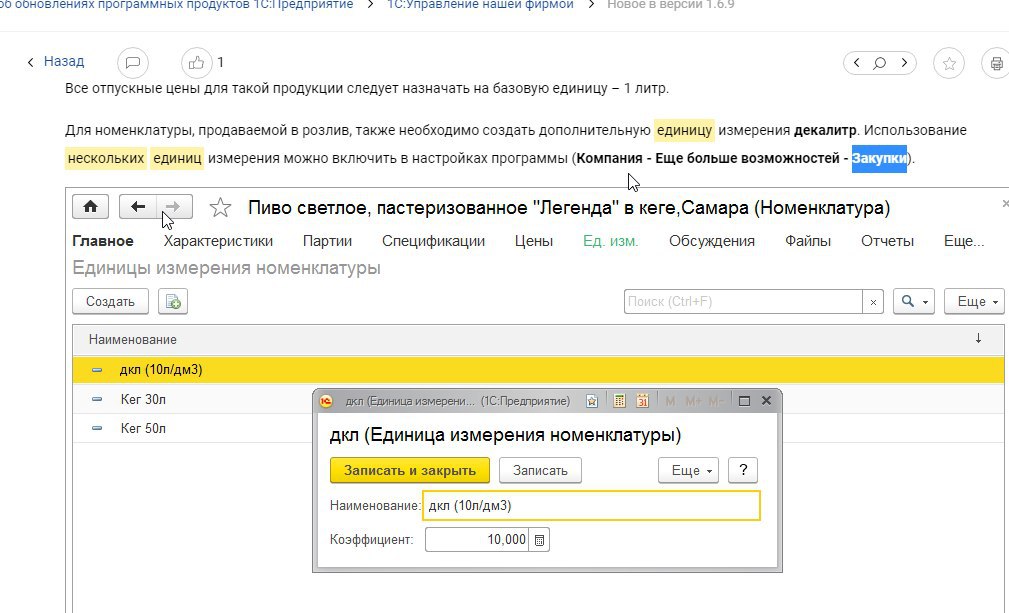
Task: Click the 1C logo icon in dialog title
Action: click(x=326, y=401)
